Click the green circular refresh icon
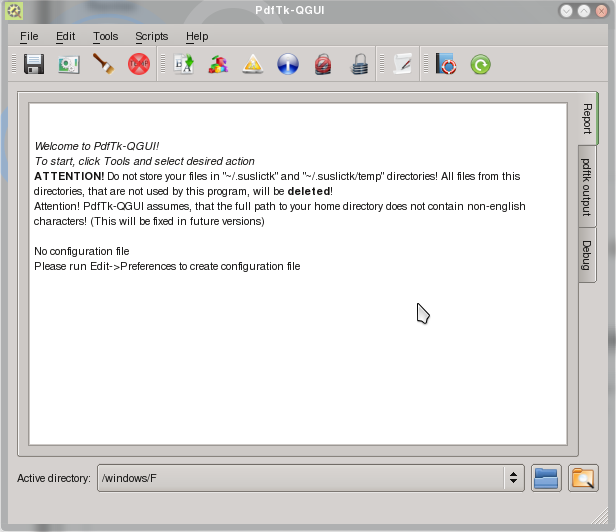The image size is (616, 532). [480, 64]
